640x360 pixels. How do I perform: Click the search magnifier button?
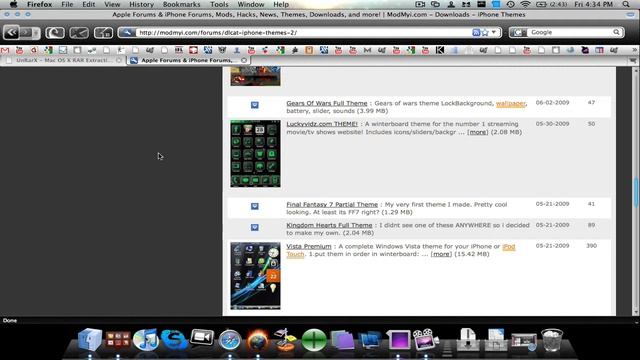pos(616,32)
